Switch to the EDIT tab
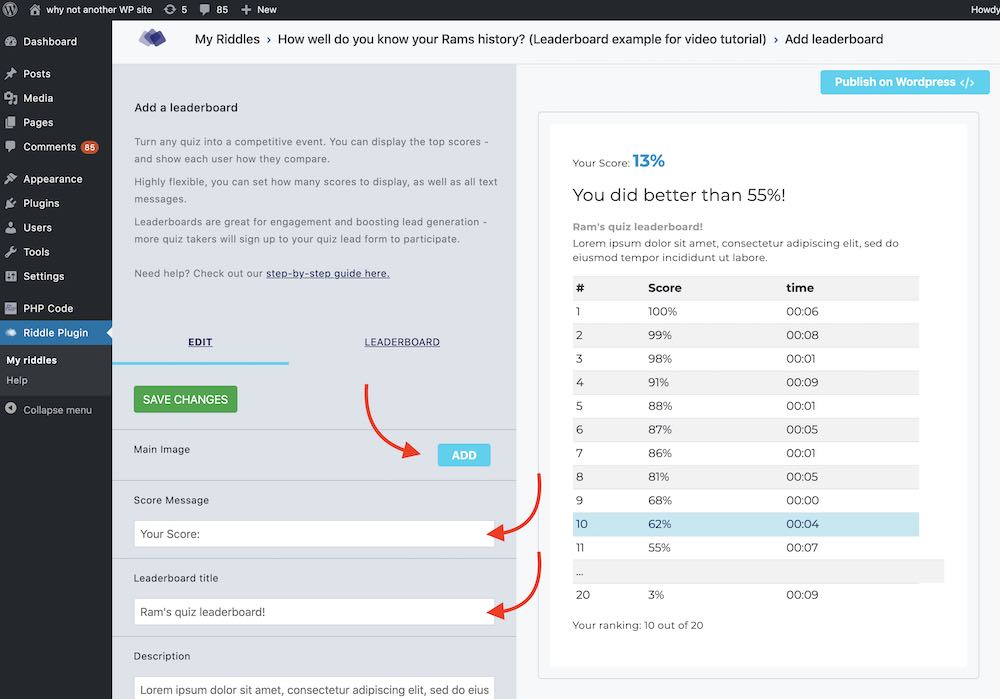 pyautogui.click(x=200, y=342)
